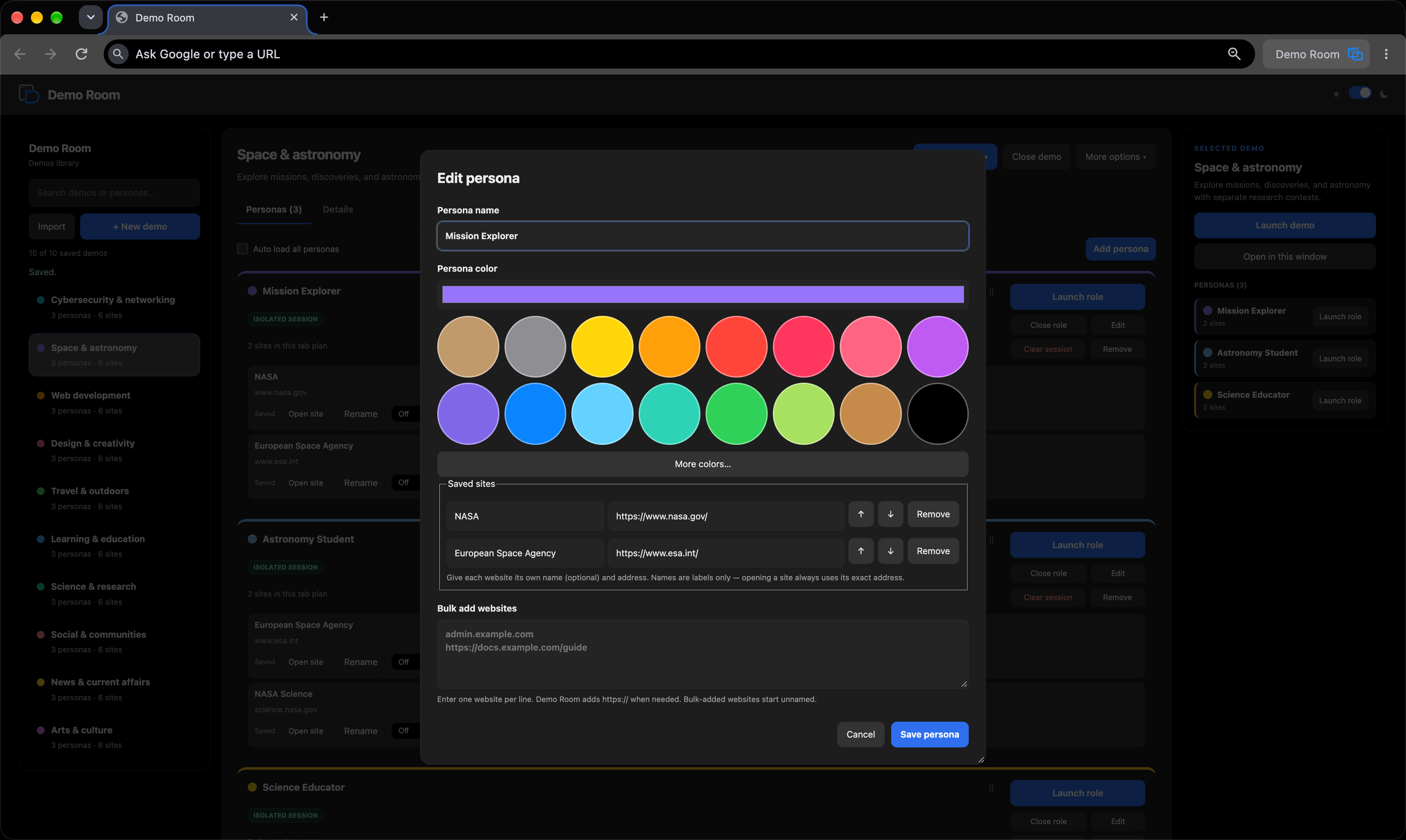Cancel the Edit persona dialog
Viewport: 1406px width, 840px height.
pos(860,734)
